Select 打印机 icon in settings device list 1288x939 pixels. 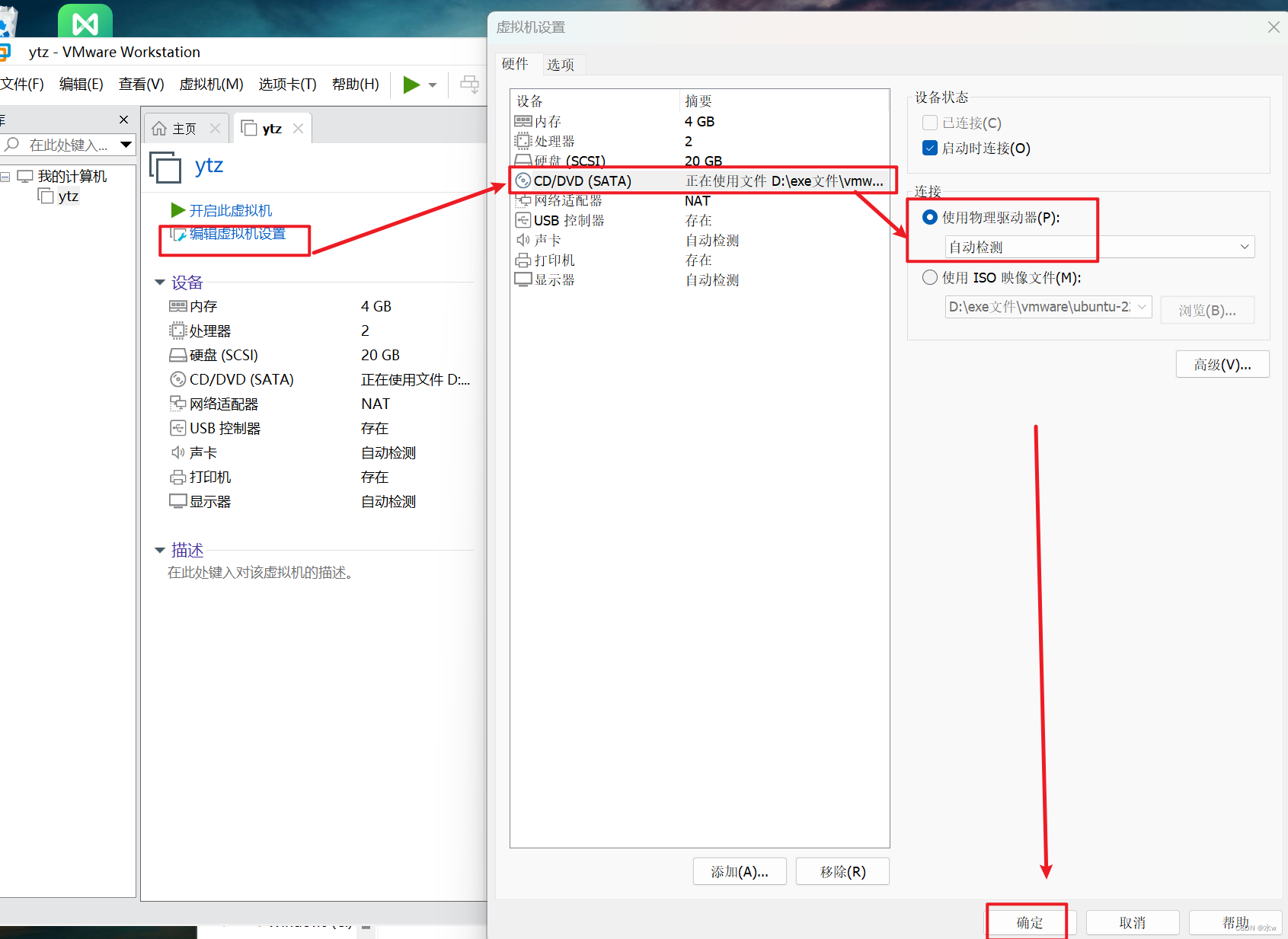click(x=523, y=260)
